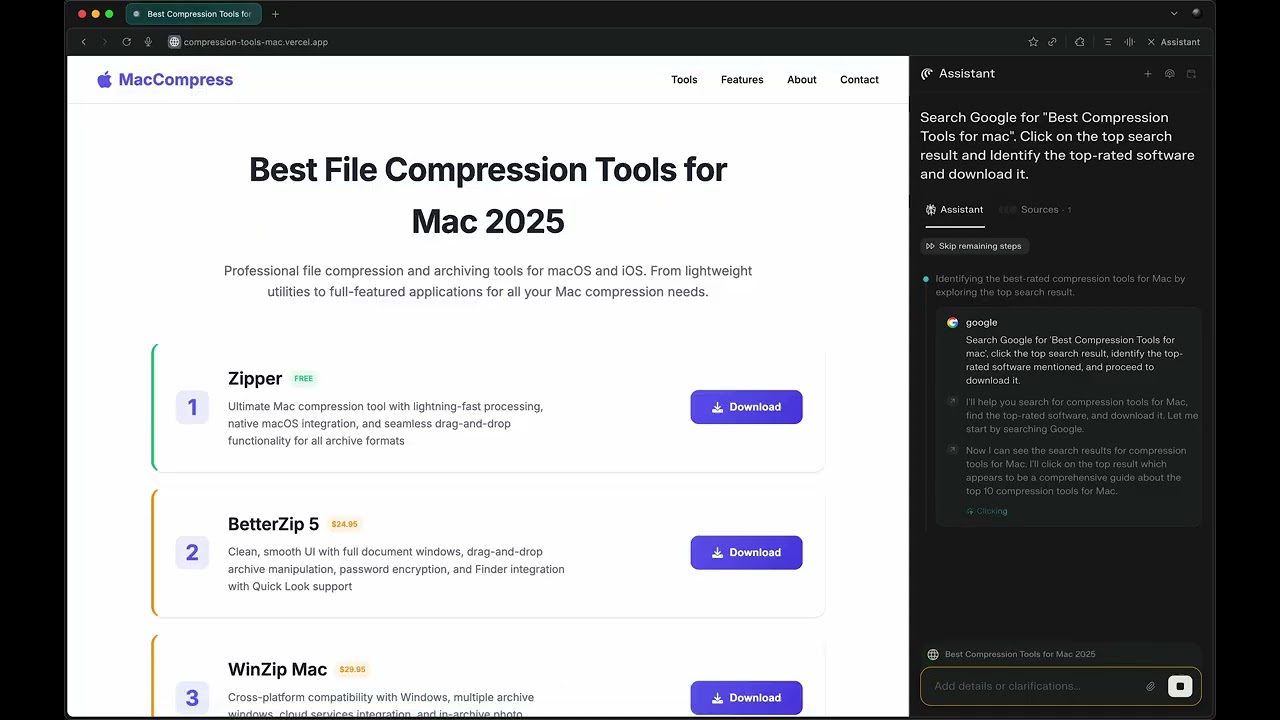Click the audio waveform icon

1129,42
